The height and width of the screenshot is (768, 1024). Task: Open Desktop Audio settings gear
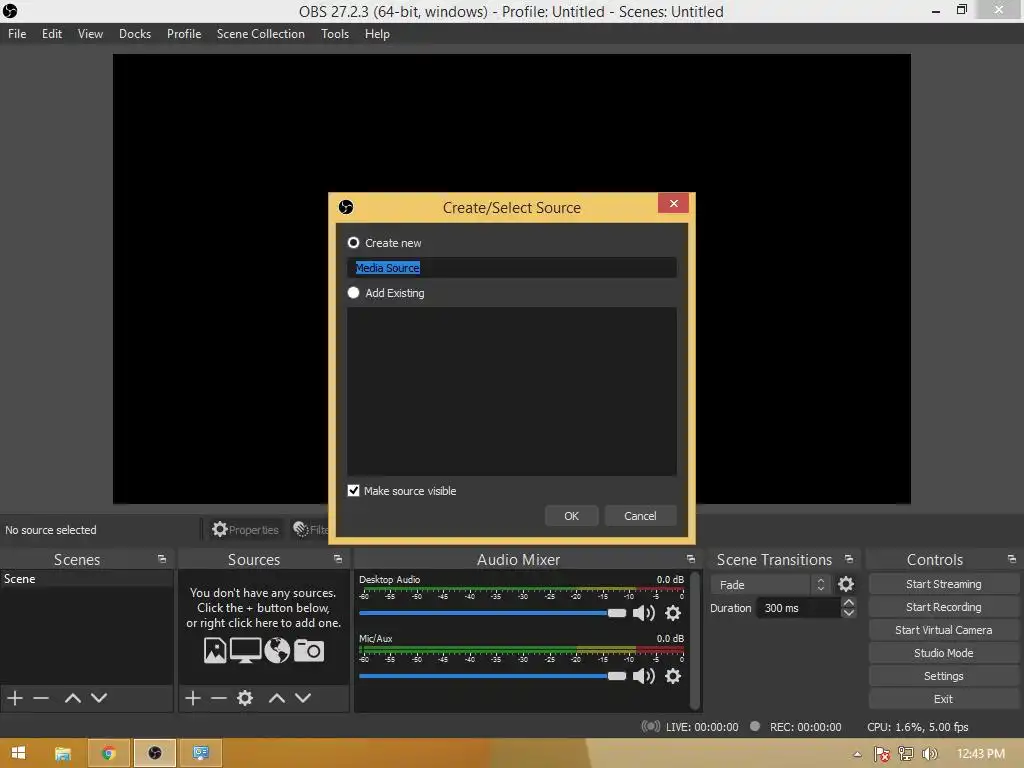click(673, 613)
